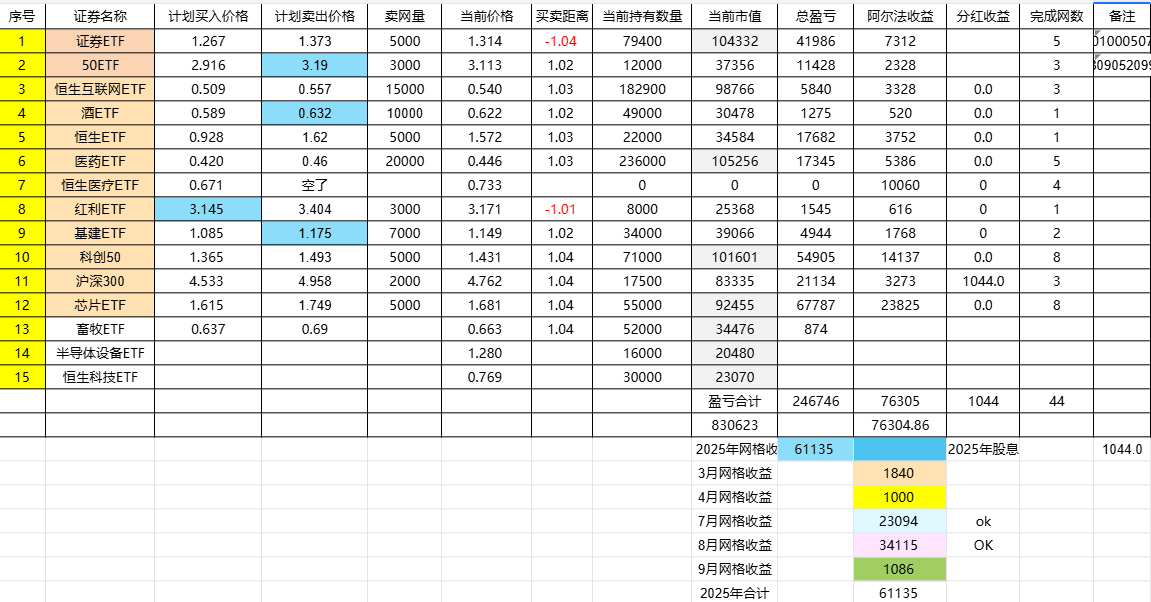Viewport: 1151px width, 602px height.
Task: Select total profit cell 67787
Action: (816, 305)
